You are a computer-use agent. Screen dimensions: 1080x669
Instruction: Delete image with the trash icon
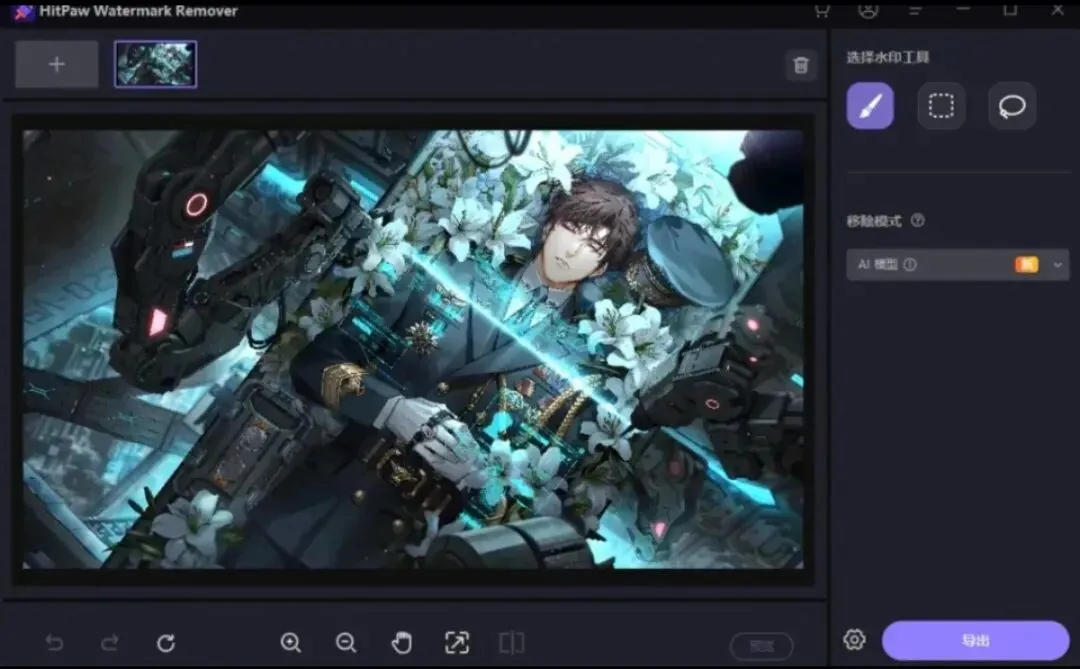[x=800, y=65]
